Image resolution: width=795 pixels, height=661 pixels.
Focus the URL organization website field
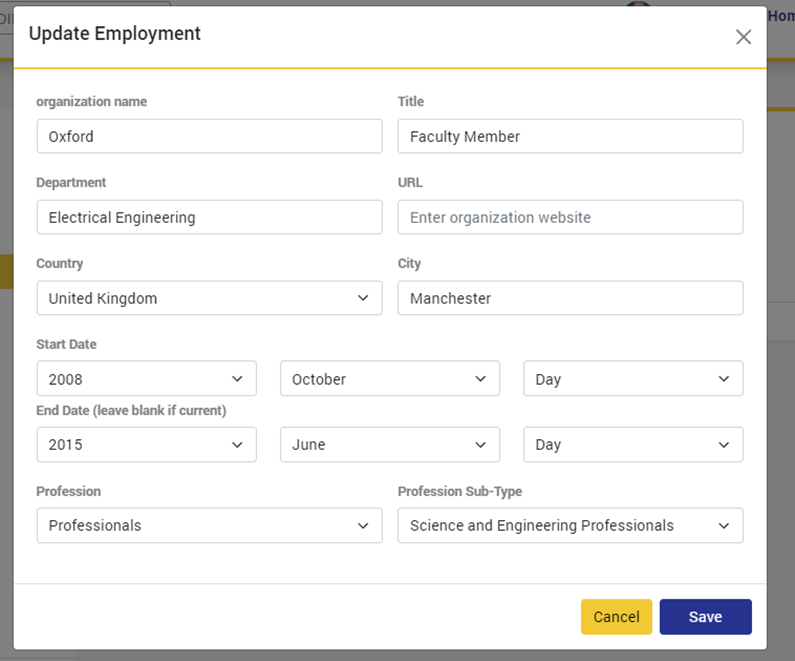(570, 218)
